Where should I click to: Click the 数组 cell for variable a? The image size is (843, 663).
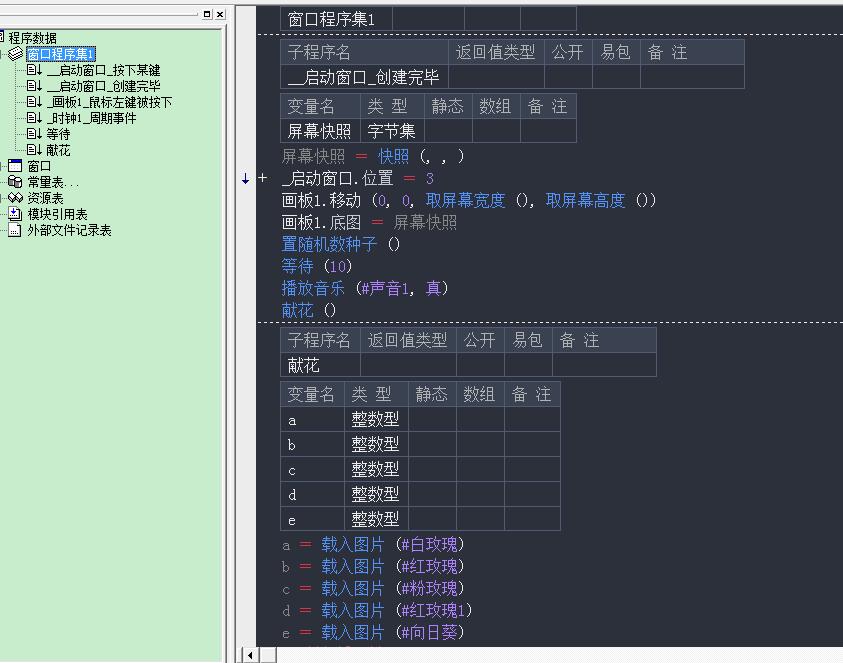coord(480,420)
